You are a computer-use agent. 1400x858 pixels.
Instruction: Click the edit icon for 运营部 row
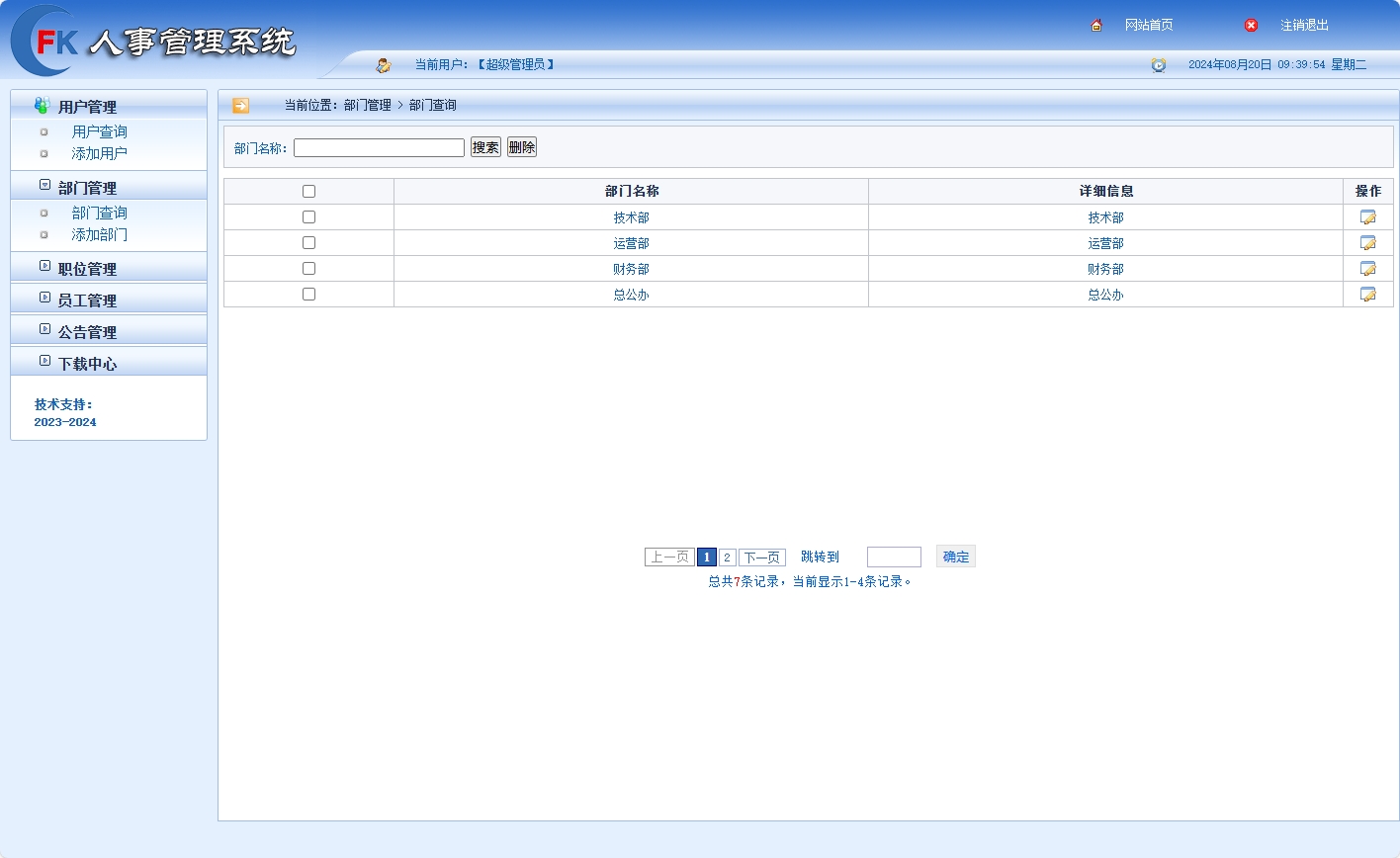1368,243
